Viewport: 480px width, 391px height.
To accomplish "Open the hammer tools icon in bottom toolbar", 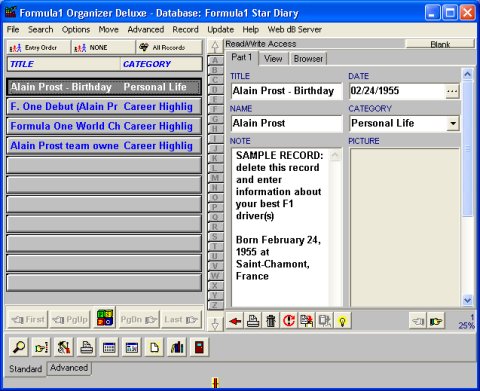I will (64, 347).
